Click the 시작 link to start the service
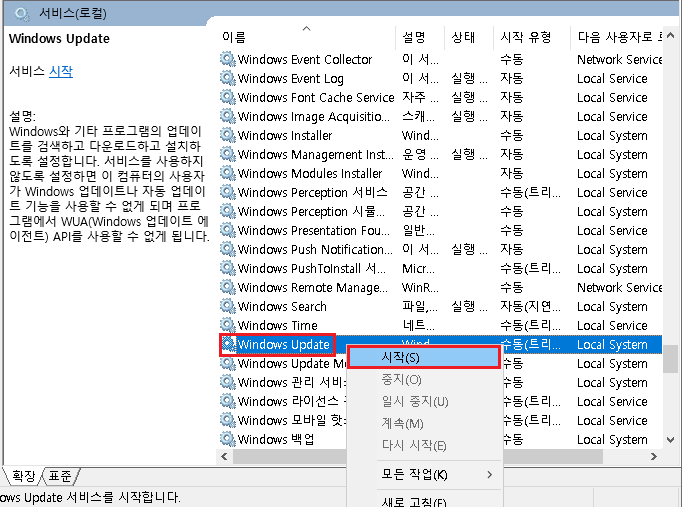682x507 pixels. coord(61,71)
